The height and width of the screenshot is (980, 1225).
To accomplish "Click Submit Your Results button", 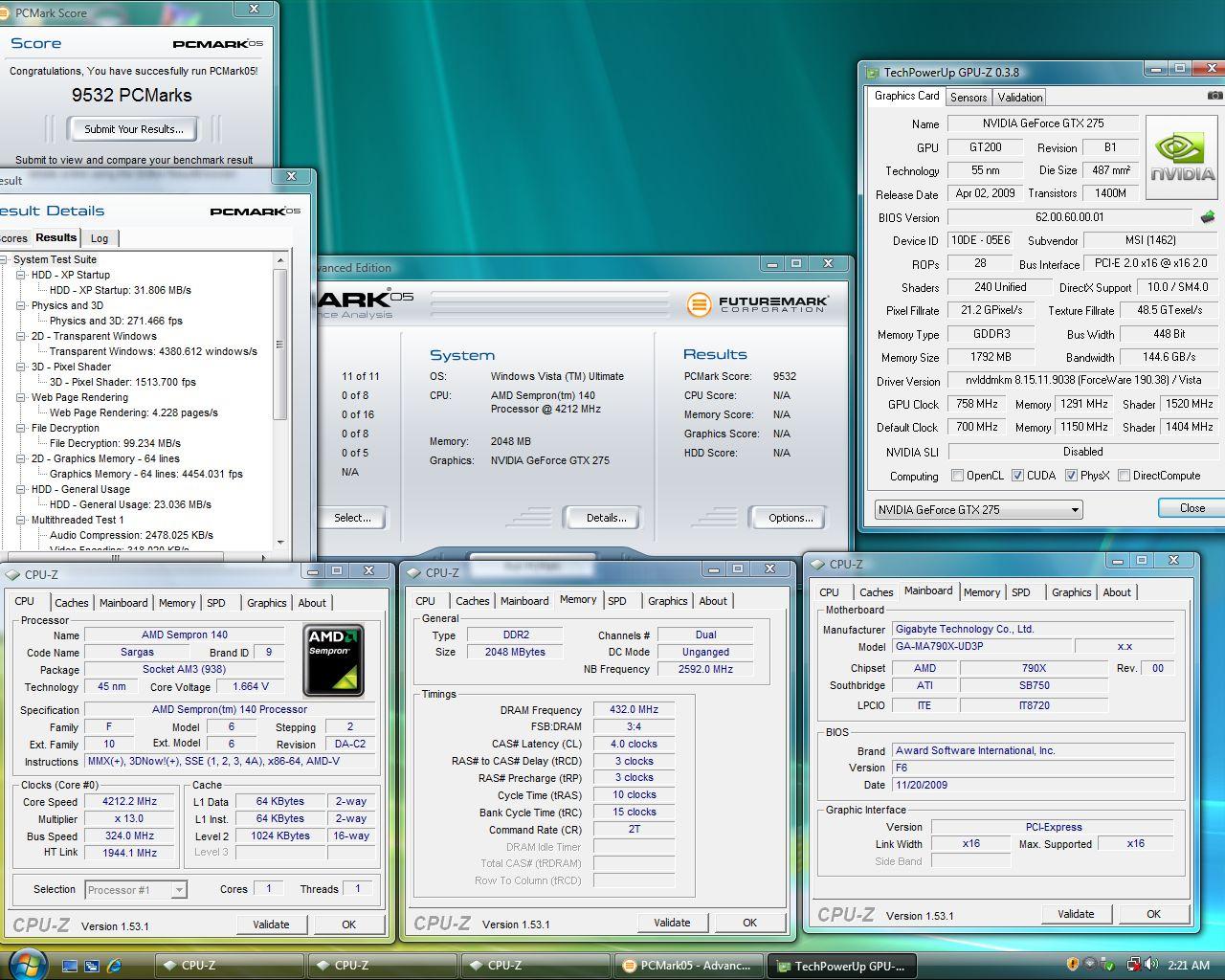I will pyautogui.click(x=134, y=129).
